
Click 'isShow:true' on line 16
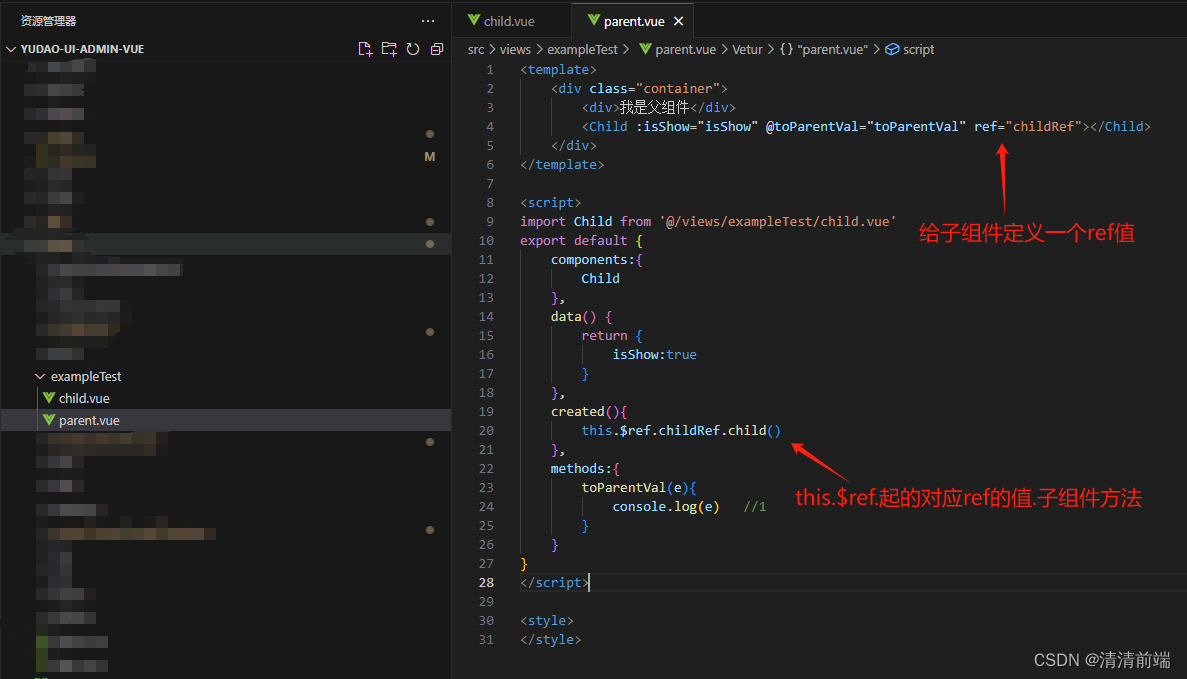tap(654, 354)
